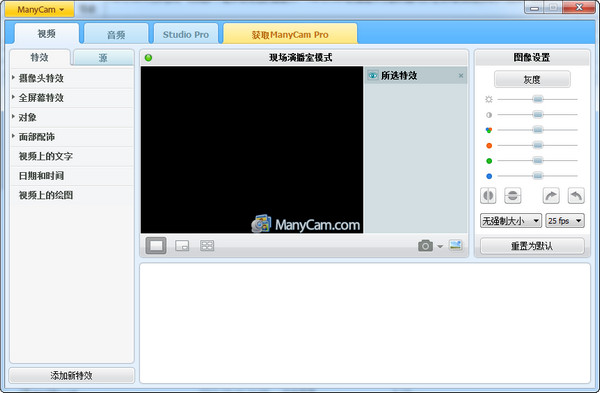Image resolution: width=600 pixels, height=393 pixels.
Task: Expand the 面部配饰 category
Action: tap(72, 137)
